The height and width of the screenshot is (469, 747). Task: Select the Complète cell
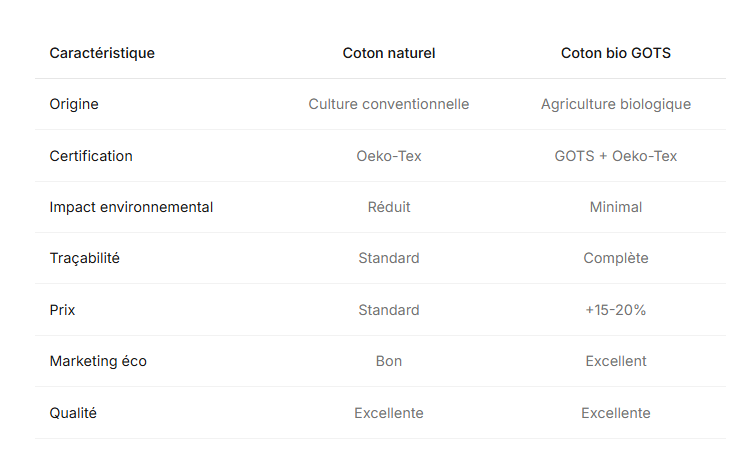coord(615,258)
